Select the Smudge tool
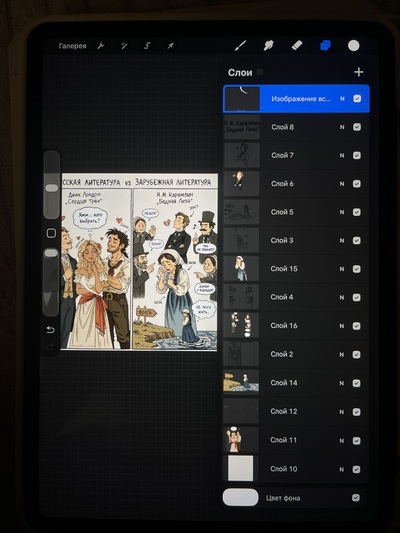This screenshot has height=533, width=400. click(x=268, y=46)
